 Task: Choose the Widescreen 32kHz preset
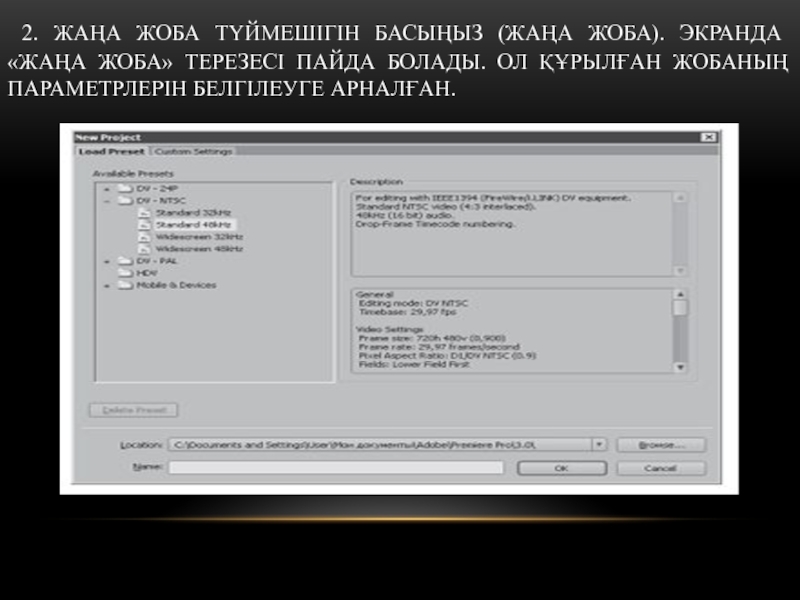199,237
